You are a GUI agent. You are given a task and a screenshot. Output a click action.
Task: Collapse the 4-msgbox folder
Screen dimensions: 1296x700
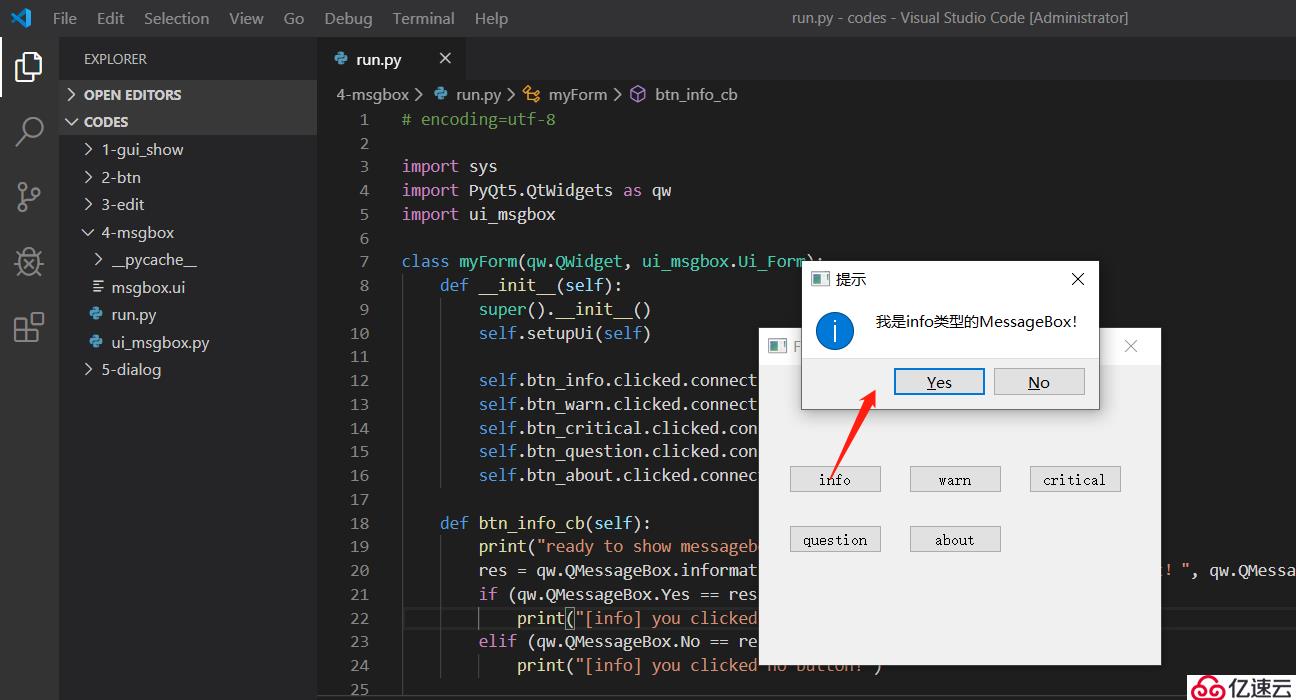[x=188, y=232]
